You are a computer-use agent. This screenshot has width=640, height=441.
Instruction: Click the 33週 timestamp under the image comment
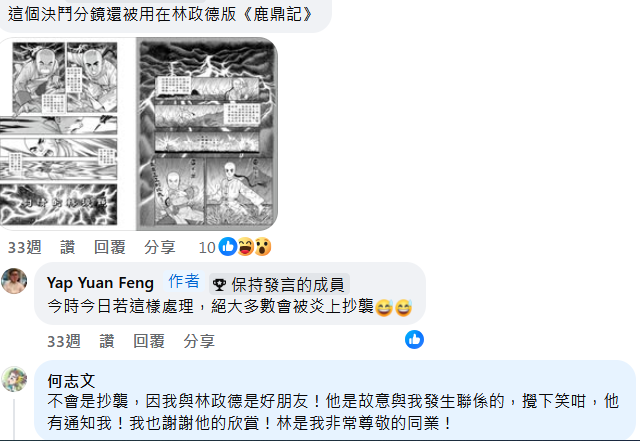[24, 247]
